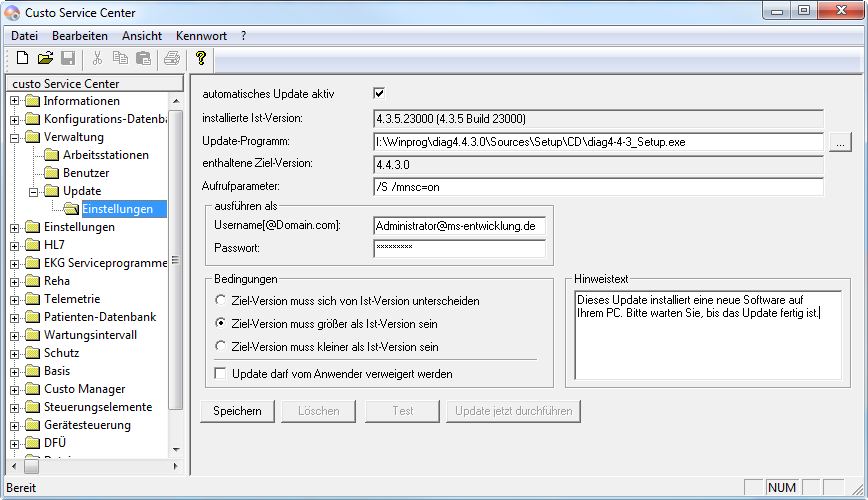Click the Hinweistext text area
Image resolution: width=868 pixels, height=500 pixels.
pos(708,335)
